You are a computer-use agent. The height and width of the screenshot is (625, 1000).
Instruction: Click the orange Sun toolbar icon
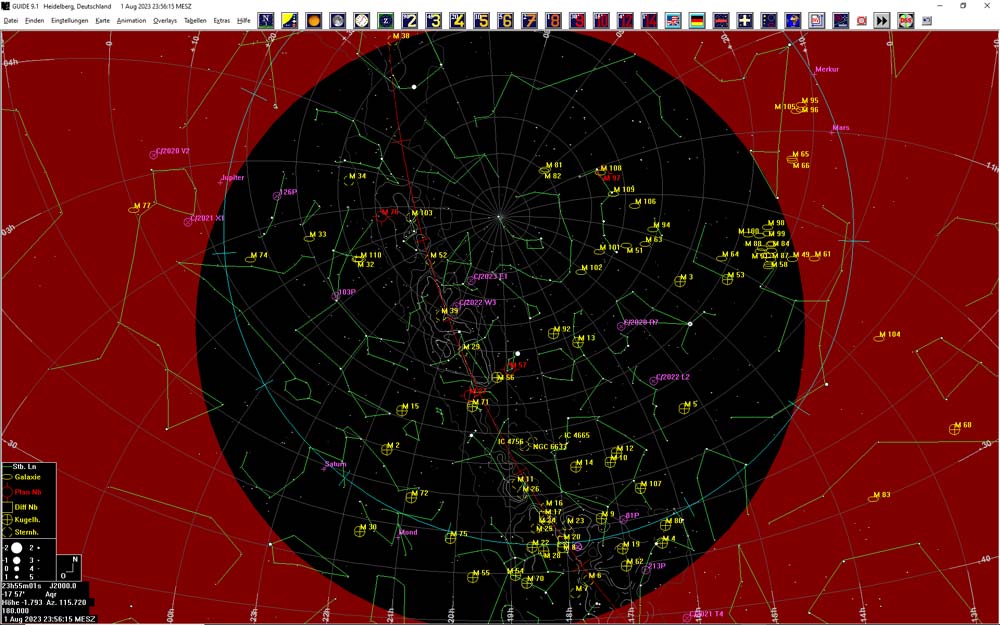314,20
